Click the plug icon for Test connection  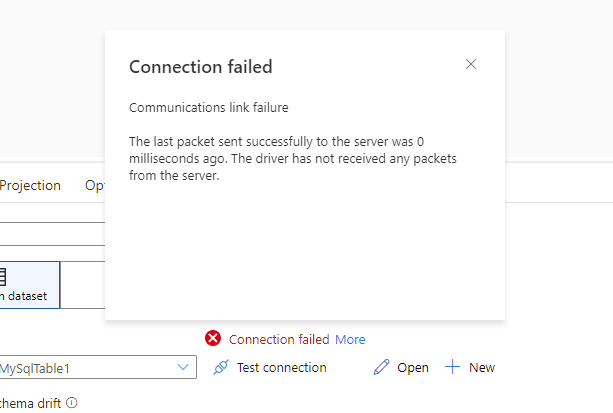[221, 367]
